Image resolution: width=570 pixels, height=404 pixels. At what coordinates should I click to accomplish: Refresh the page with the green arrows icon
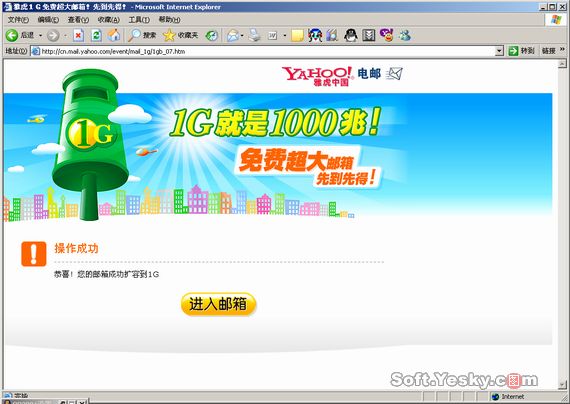coord(96,35)
